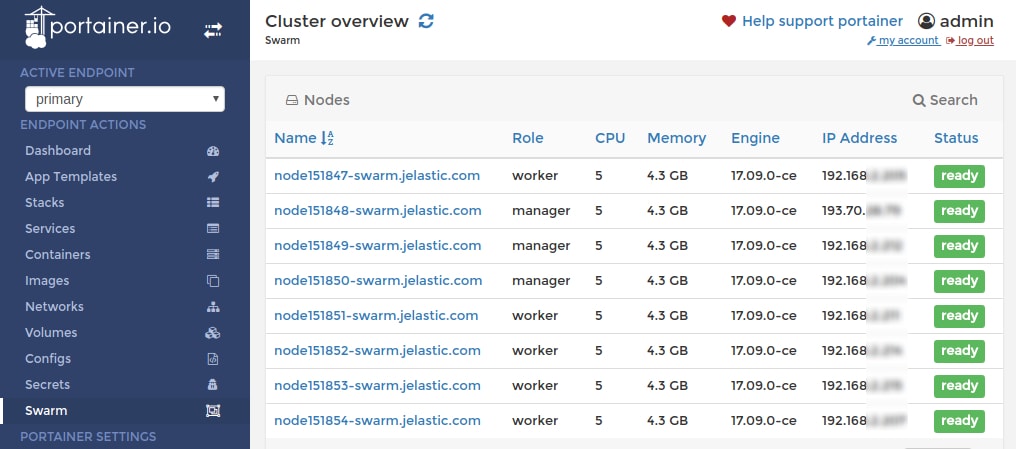Click ready badge for node151854
Screen dimensions: 1016x449
(959, 421)
